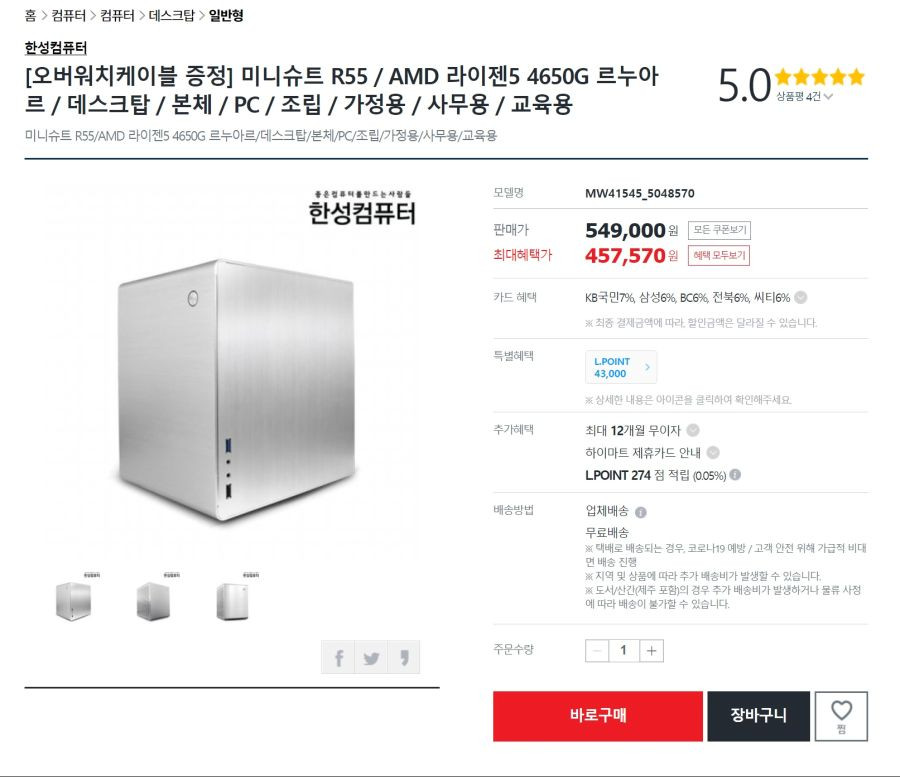Click 바로구매 buy now button
The image size is (900, 777).
pyautogui.click(x=598, y=716)
